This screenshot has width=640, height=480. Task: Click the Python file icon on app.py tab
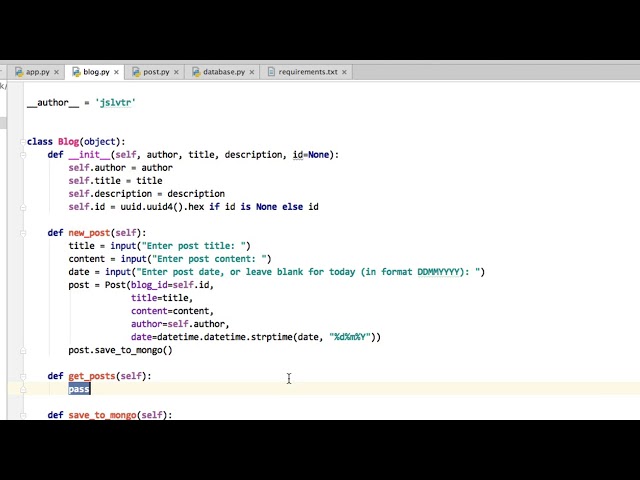19,72
